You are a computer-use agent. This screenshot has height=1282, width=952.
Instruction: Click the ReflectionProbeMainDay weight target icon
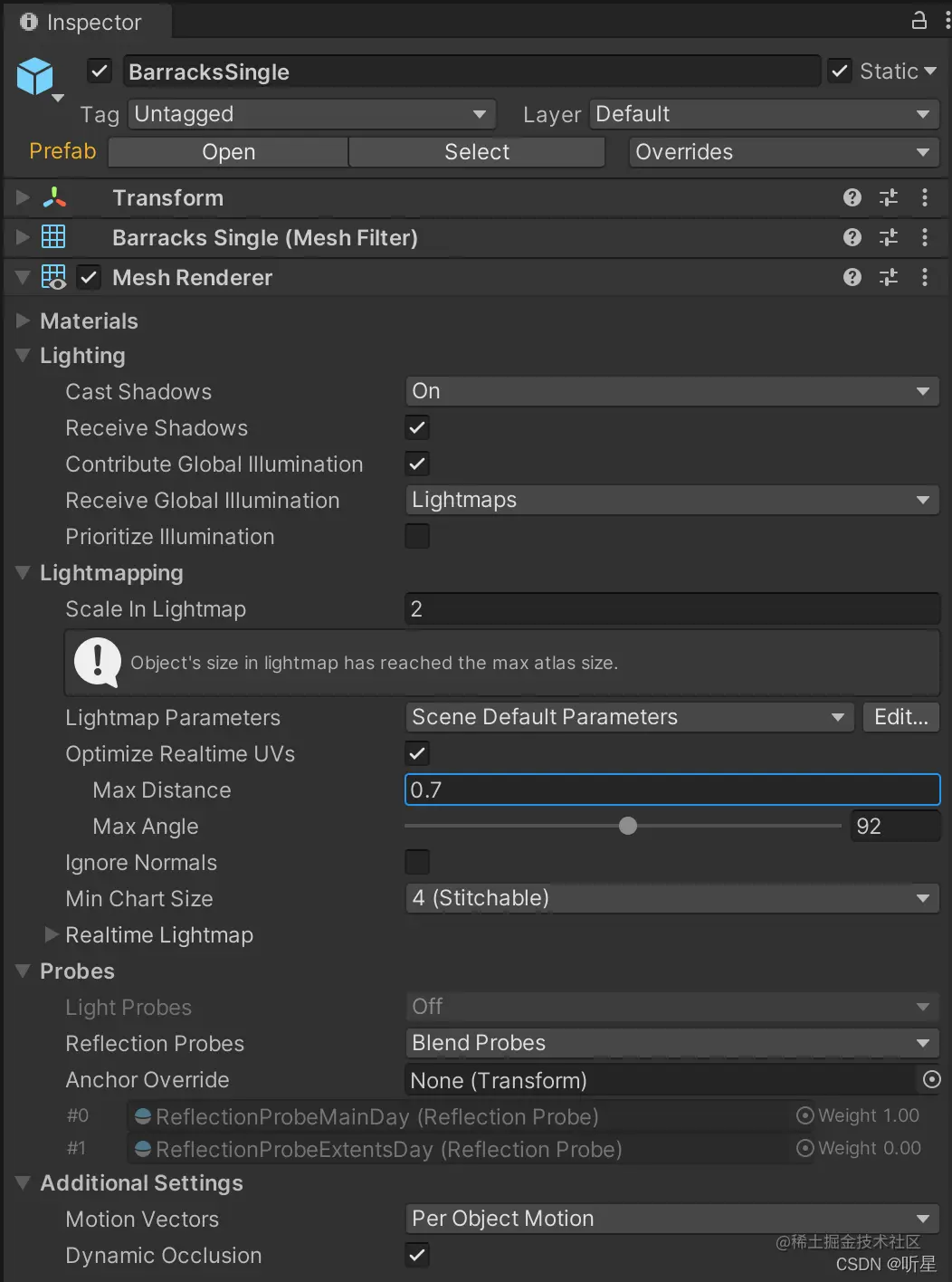click(x=804, y=1115)
